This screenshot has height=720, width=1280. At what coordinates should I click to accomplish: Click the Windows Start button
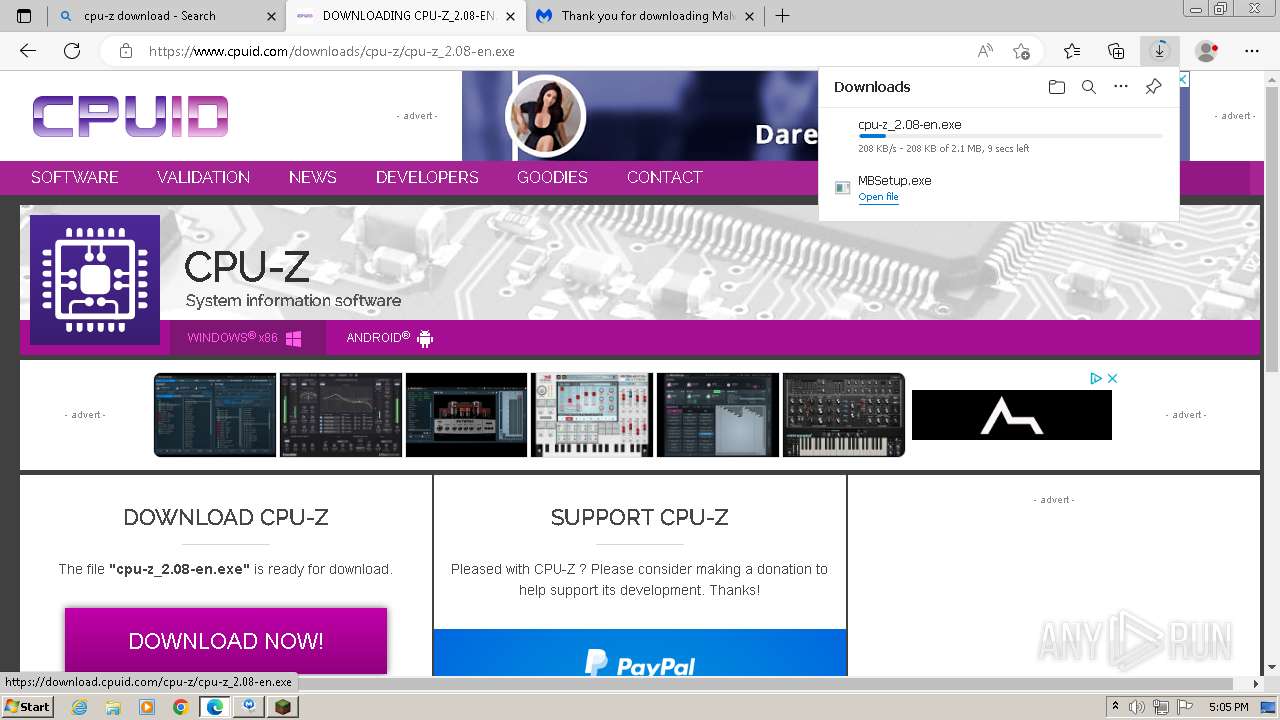point(28,706)
